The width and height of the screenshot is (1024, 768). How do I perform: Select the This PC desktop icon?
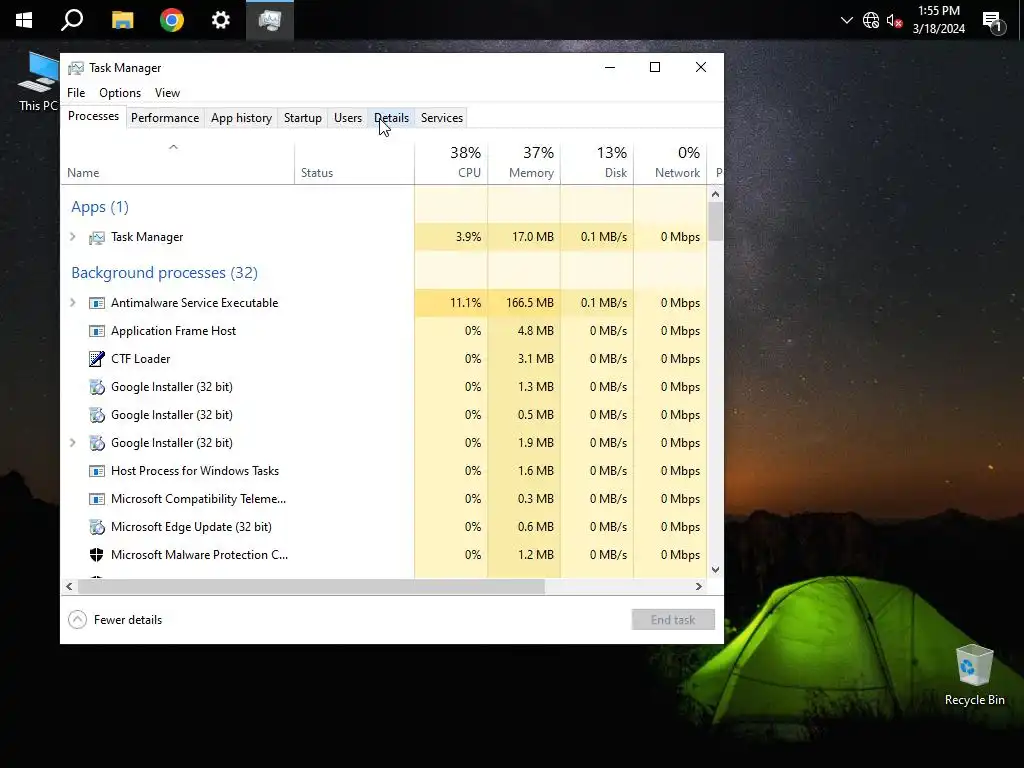[x=38, y=83]
